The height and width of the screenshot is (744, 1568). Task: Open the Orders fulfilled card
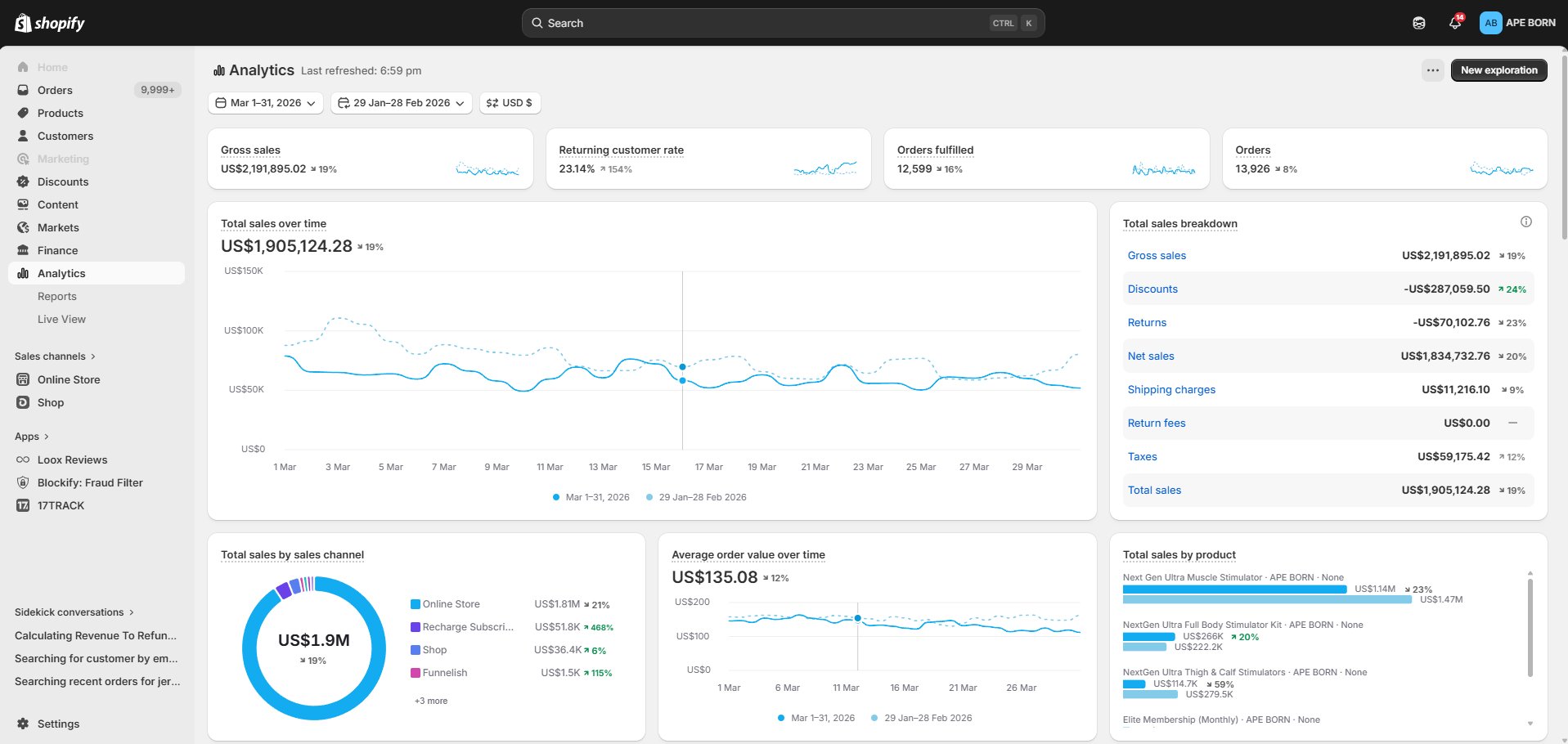[1046, 159]
